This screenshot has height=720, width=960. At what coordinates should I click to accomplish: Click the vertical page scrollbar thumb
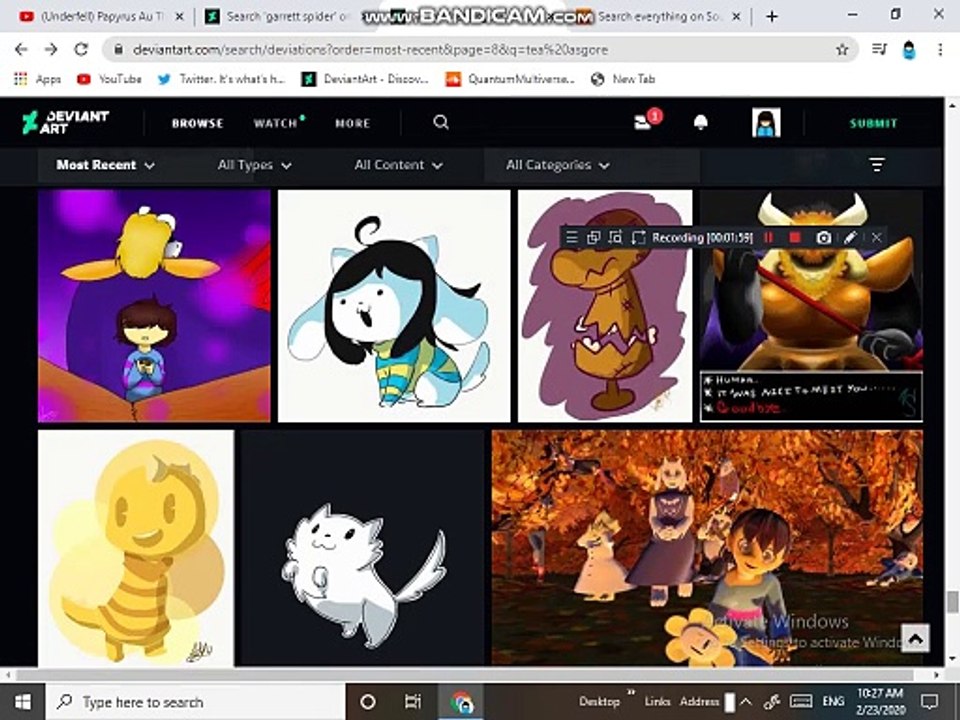coord(952,601)
